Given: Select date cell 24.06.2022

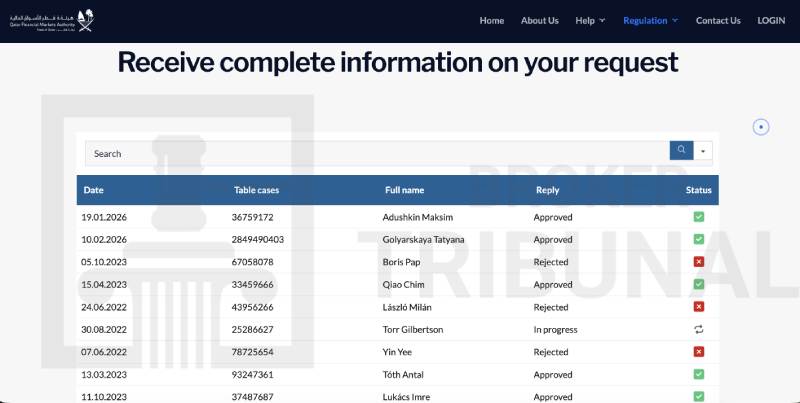Looking at the screenshot, I should [104, 307].
